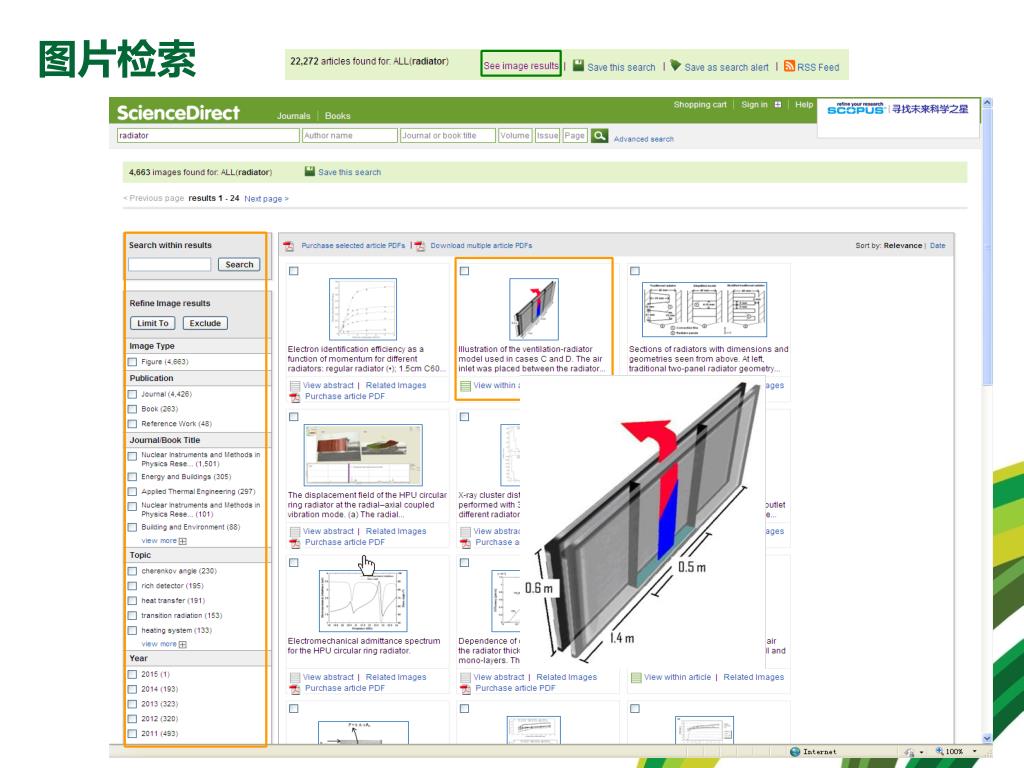The width and height of the screenshot is (1024, 768).
Task: Click the Exclude button
Action: click(205, 323)
